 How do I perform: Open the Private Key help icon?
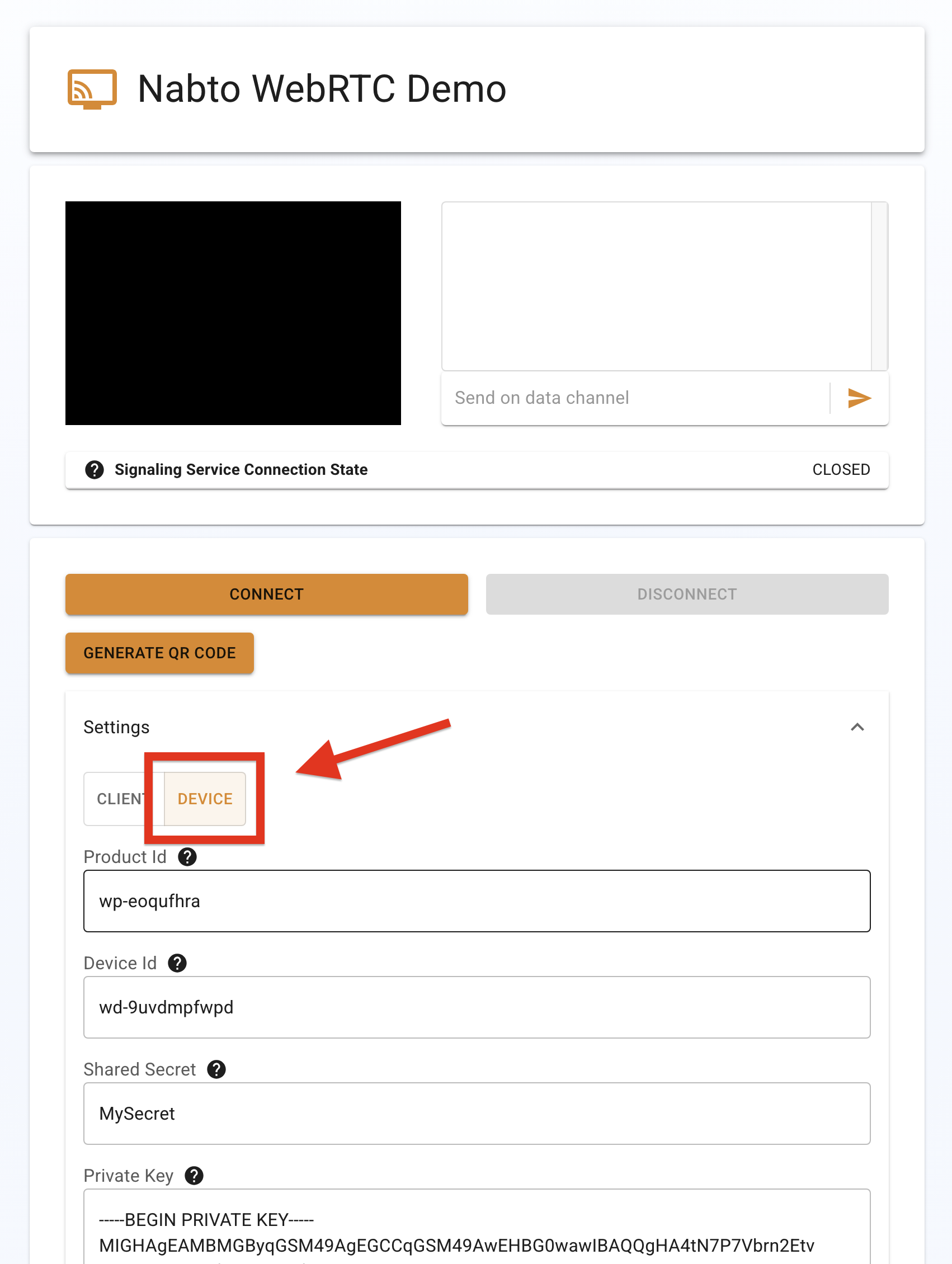(x=194, y=1176)
